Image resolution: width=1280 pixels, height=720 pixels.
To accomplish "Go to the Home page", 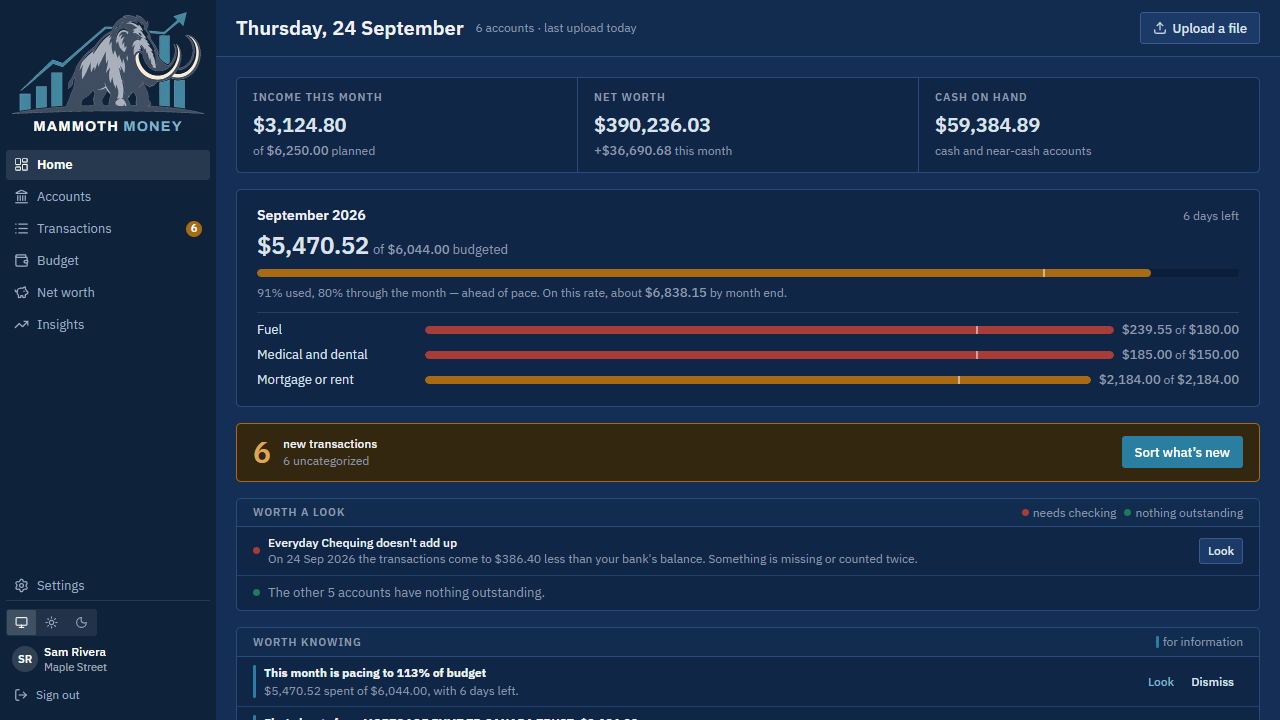I will pos(108,165).
